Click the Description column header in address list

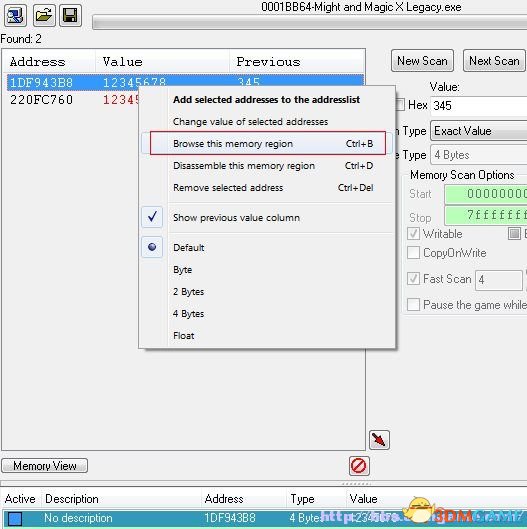click(x=121, y=499)
